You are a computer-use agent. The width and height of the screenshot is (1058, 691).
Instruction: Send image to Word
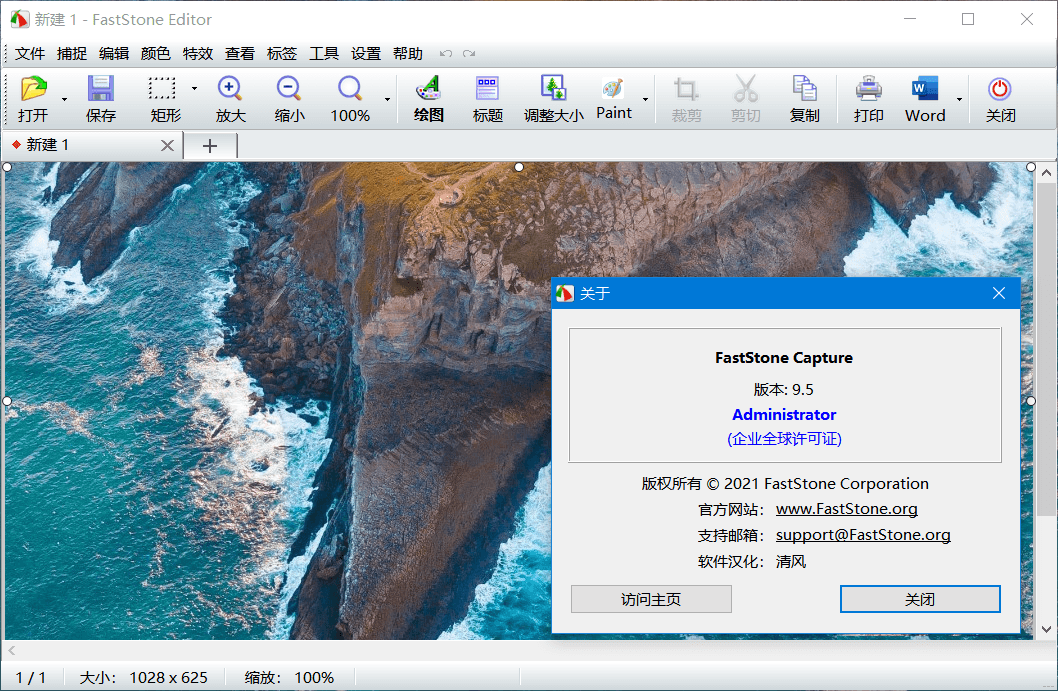click(925, 99)
